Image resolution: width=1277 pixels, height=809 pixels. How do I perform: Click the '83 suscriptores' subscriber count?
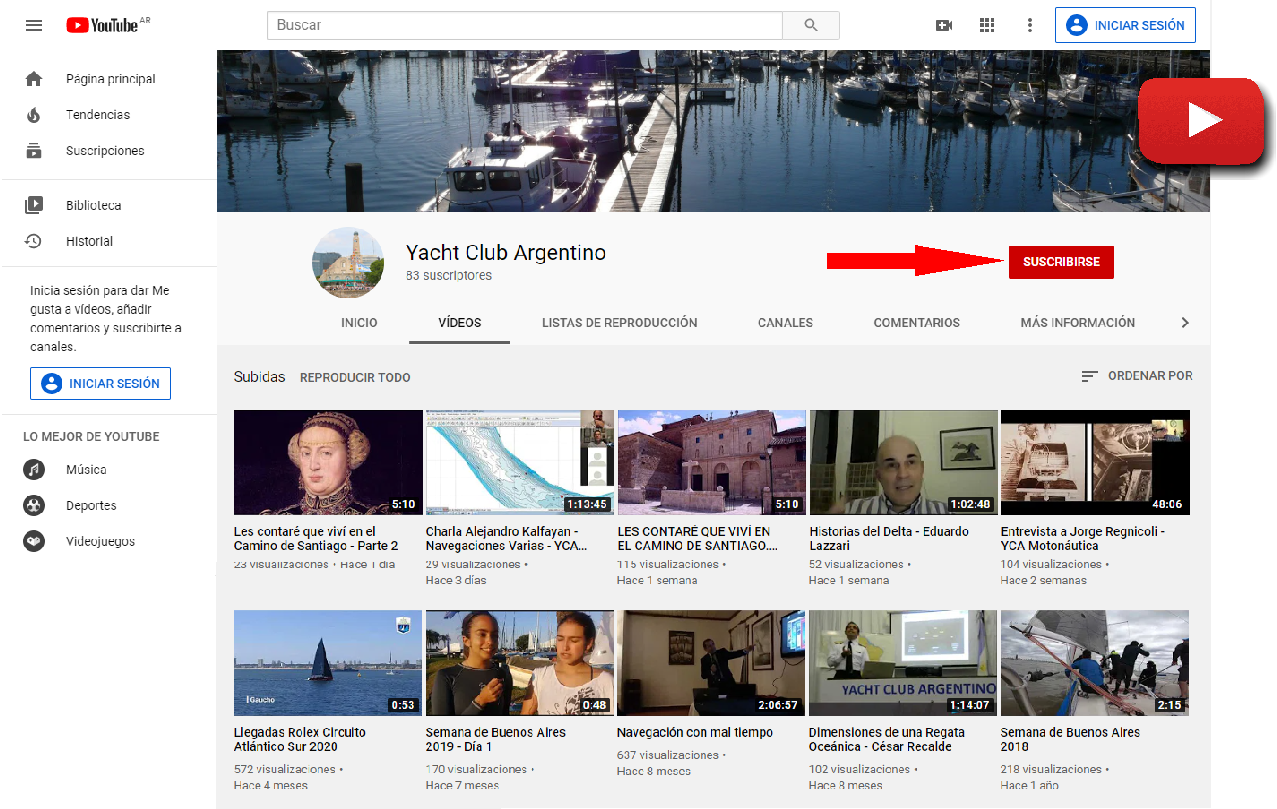coord(449,276)
